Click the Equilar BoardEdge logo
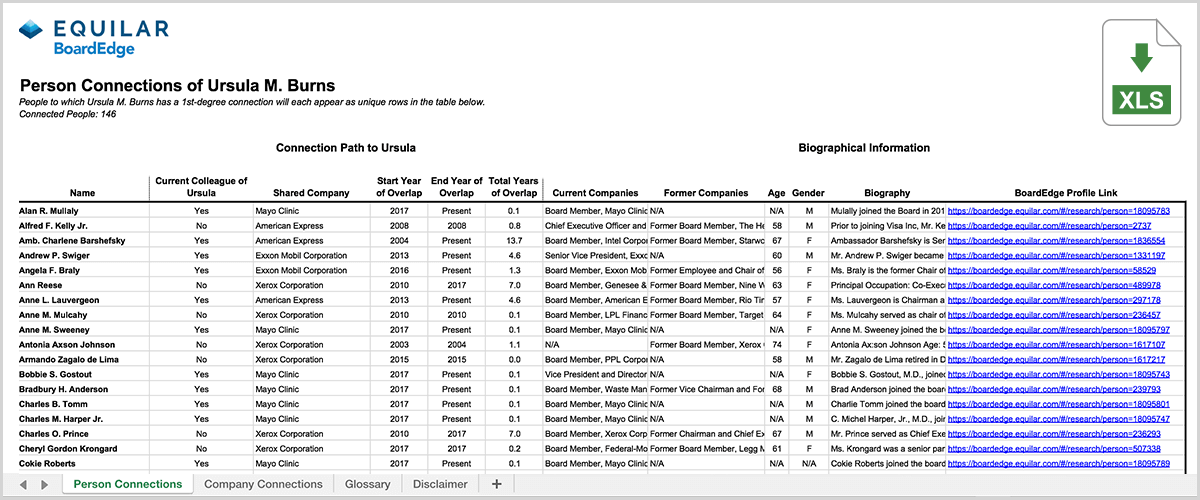1200x500 pixels. tap(94, 38)
